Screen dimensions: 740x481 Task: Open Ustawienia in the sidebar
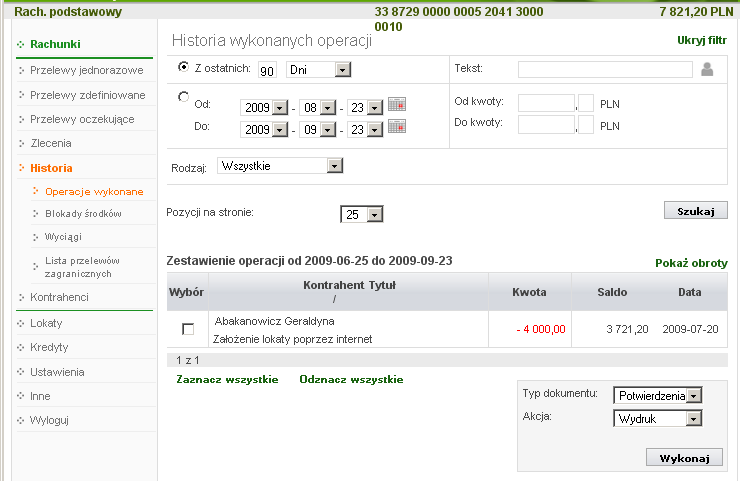click(x=57, y=372)
